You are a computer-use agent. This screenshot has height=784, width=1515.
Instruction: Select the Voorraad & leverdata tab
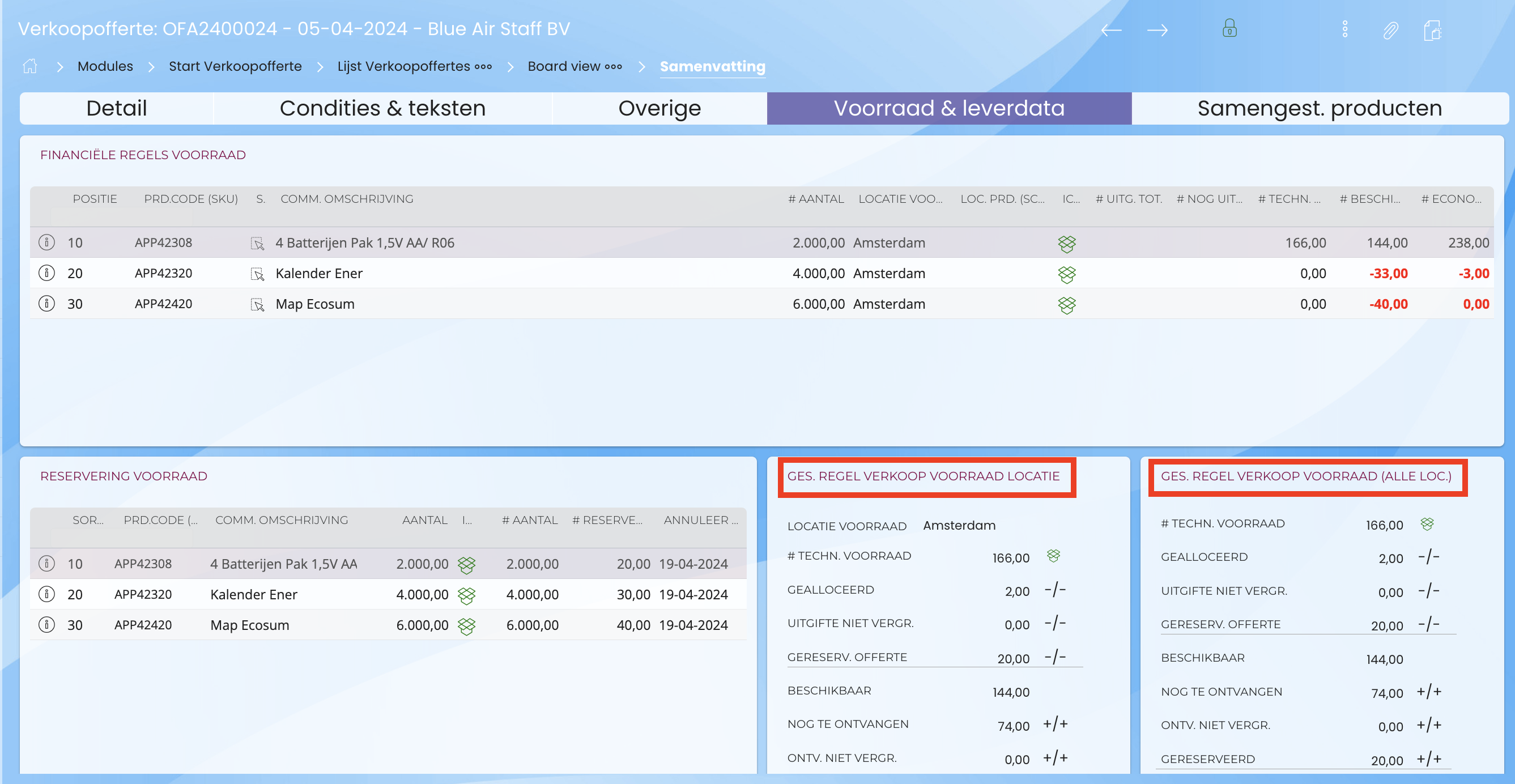click(948, 108)
